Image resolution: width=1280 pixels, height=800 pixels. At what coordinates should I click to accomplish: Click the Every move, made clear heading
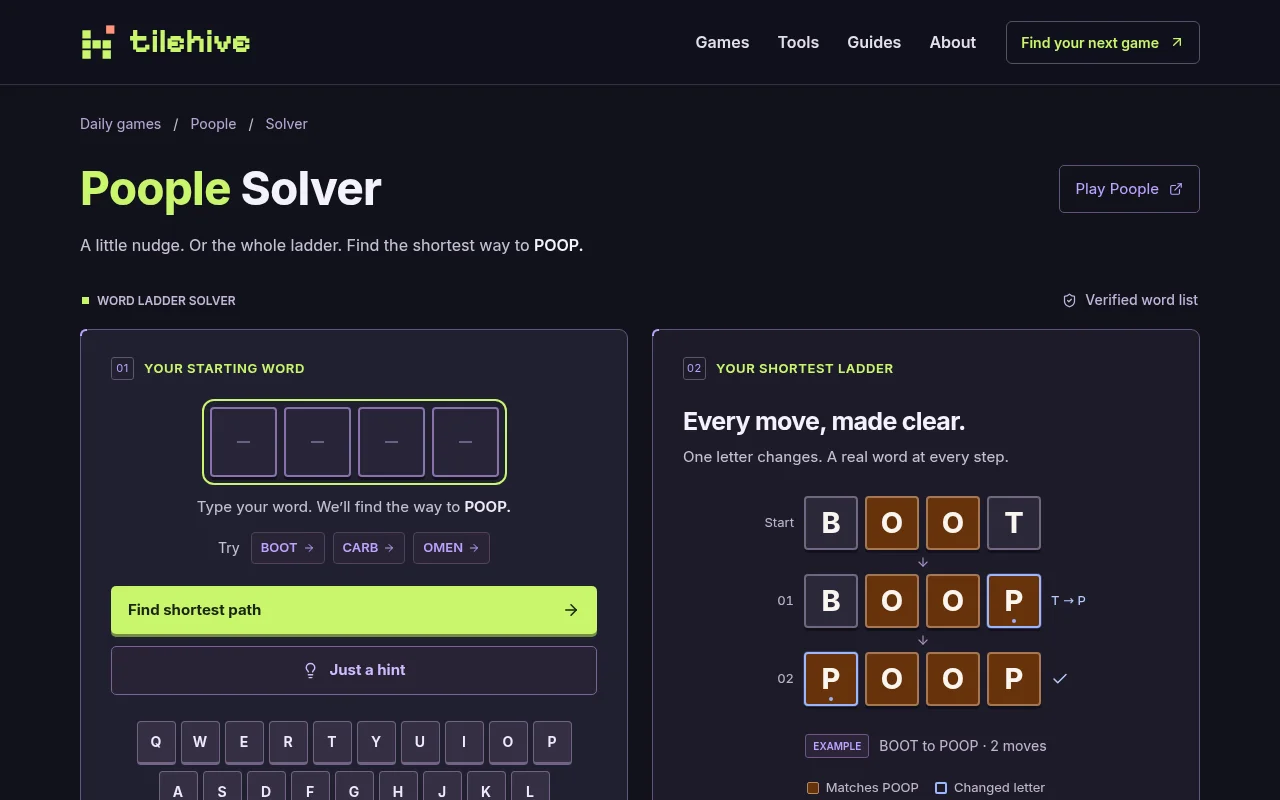pos(824,421)
